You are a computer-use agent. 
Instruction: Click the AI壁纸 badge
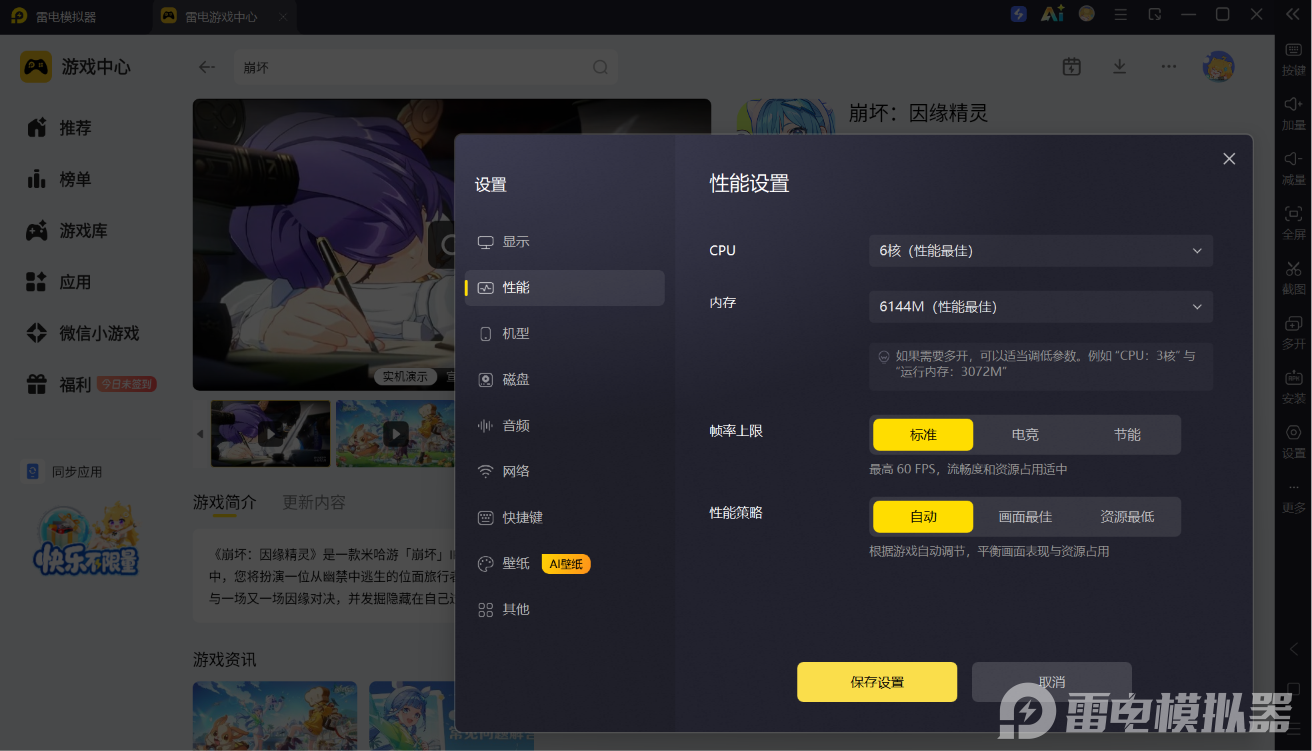566,564
